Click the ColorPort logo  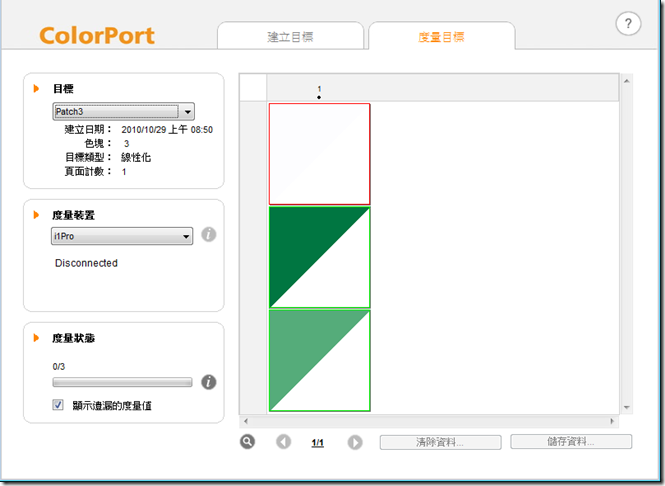pos(97,35)
